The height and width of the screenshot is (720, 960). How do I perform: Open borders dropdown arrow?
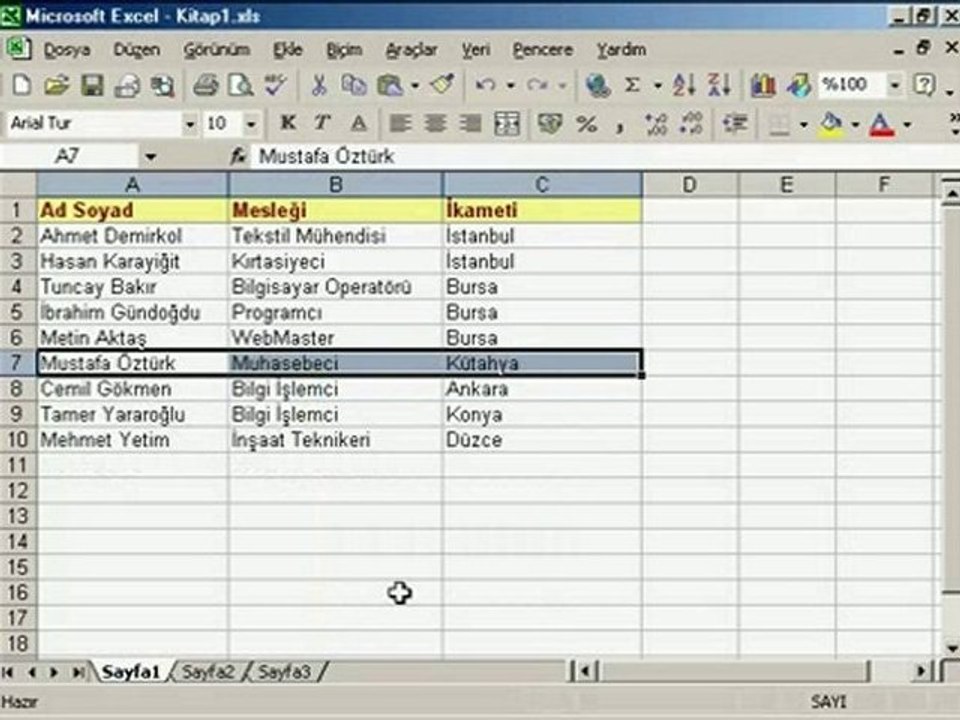pos(803,125)
